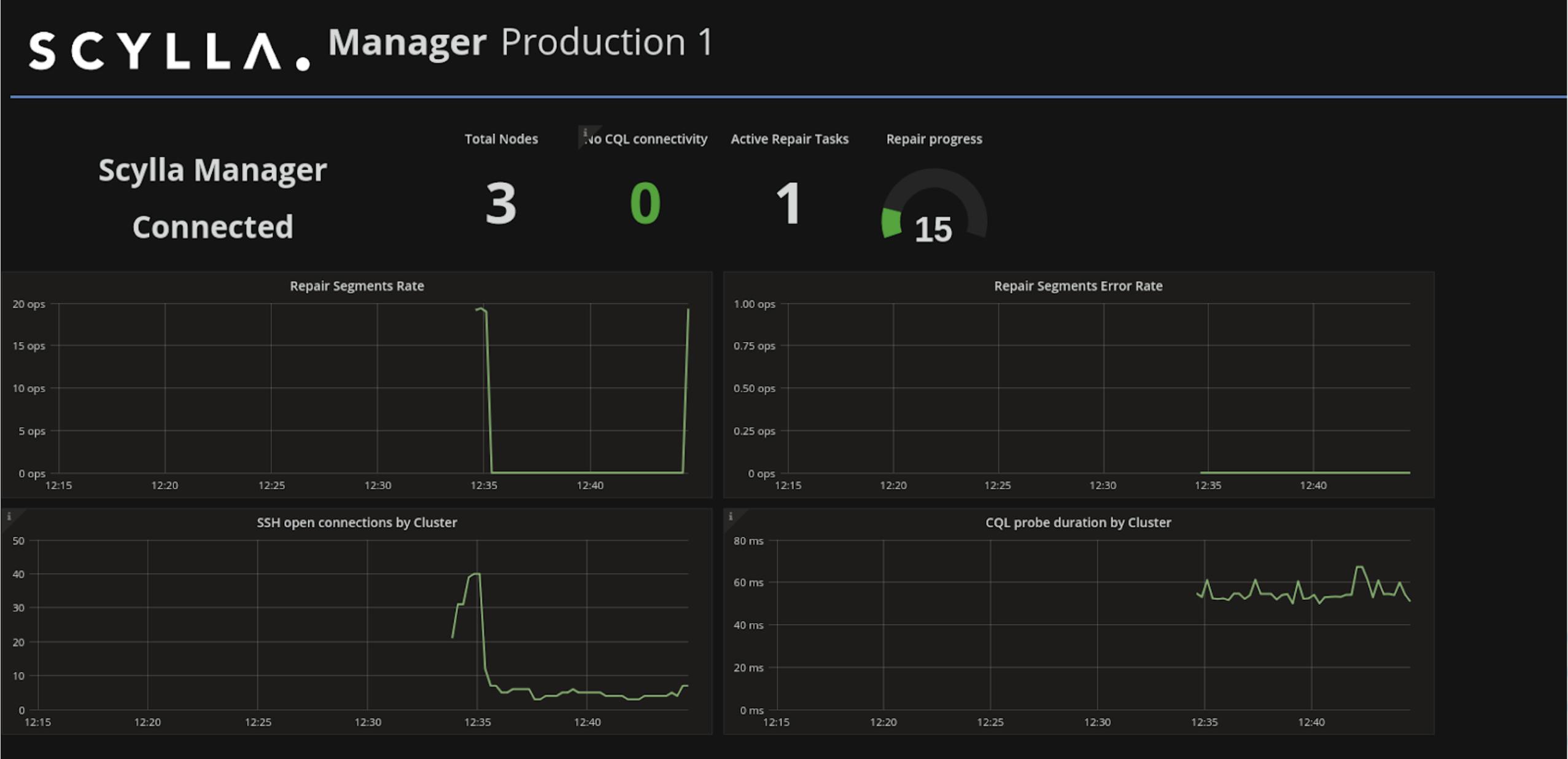Click 50 label on SSH connections axis
The image size is (1568, 759).
click(18, 541)
